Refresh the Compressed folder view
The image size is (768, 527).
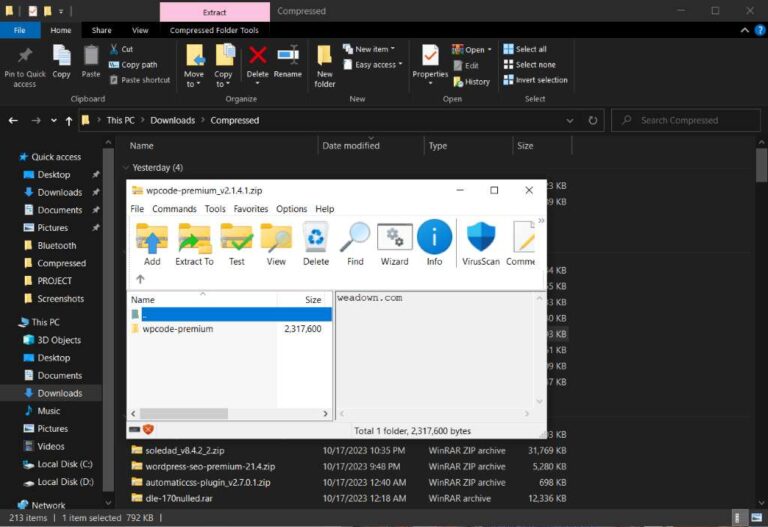[x=593, y=120]
